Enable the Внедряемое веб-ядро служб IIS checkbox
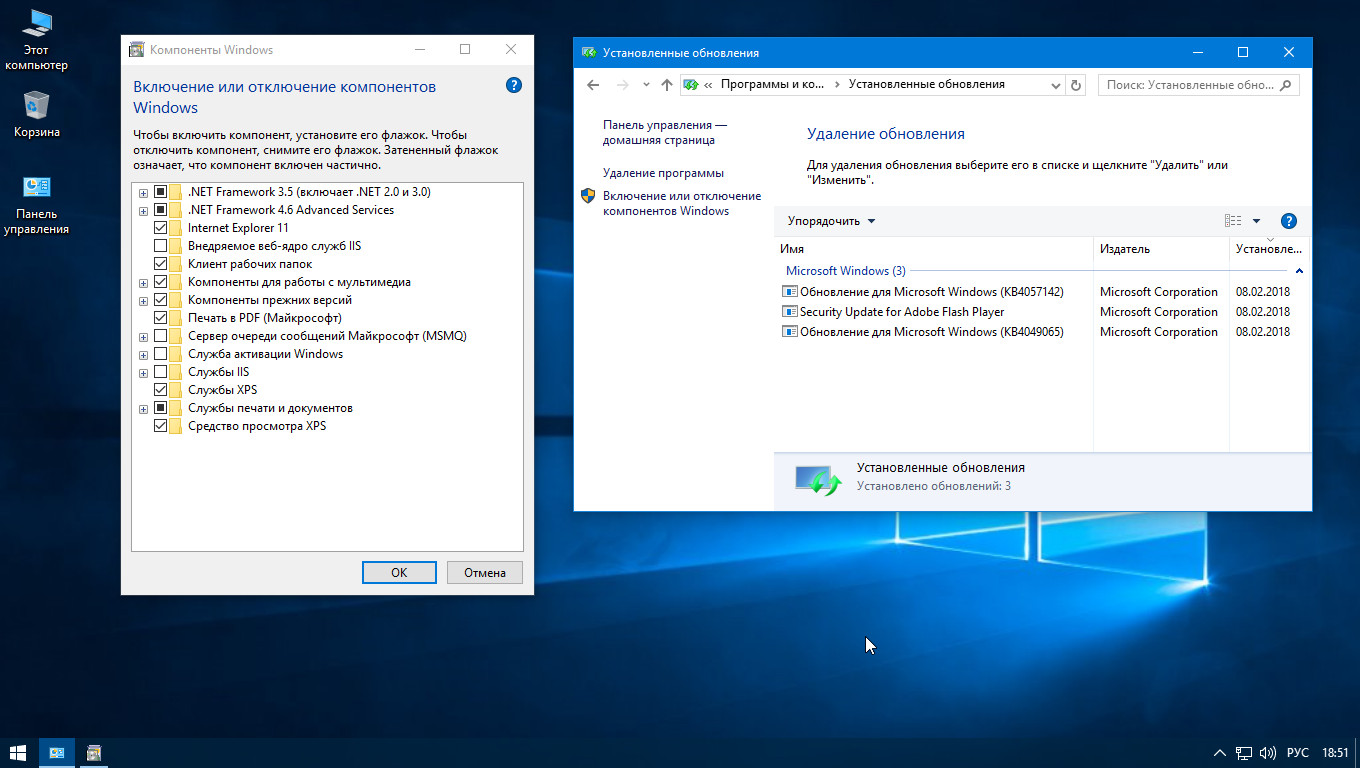Screen dimensions: 1360x768 161,246
